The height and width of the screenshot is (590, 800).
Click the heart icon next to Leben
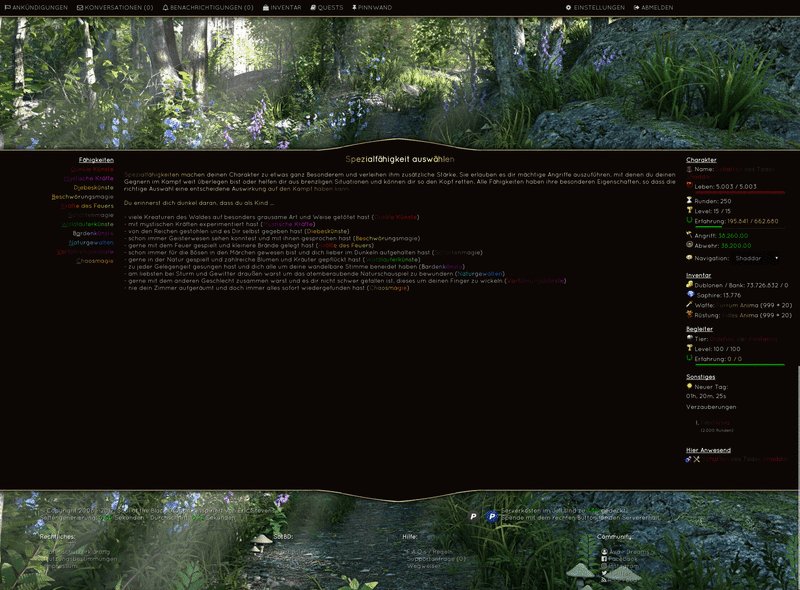[x=688, y=186]
